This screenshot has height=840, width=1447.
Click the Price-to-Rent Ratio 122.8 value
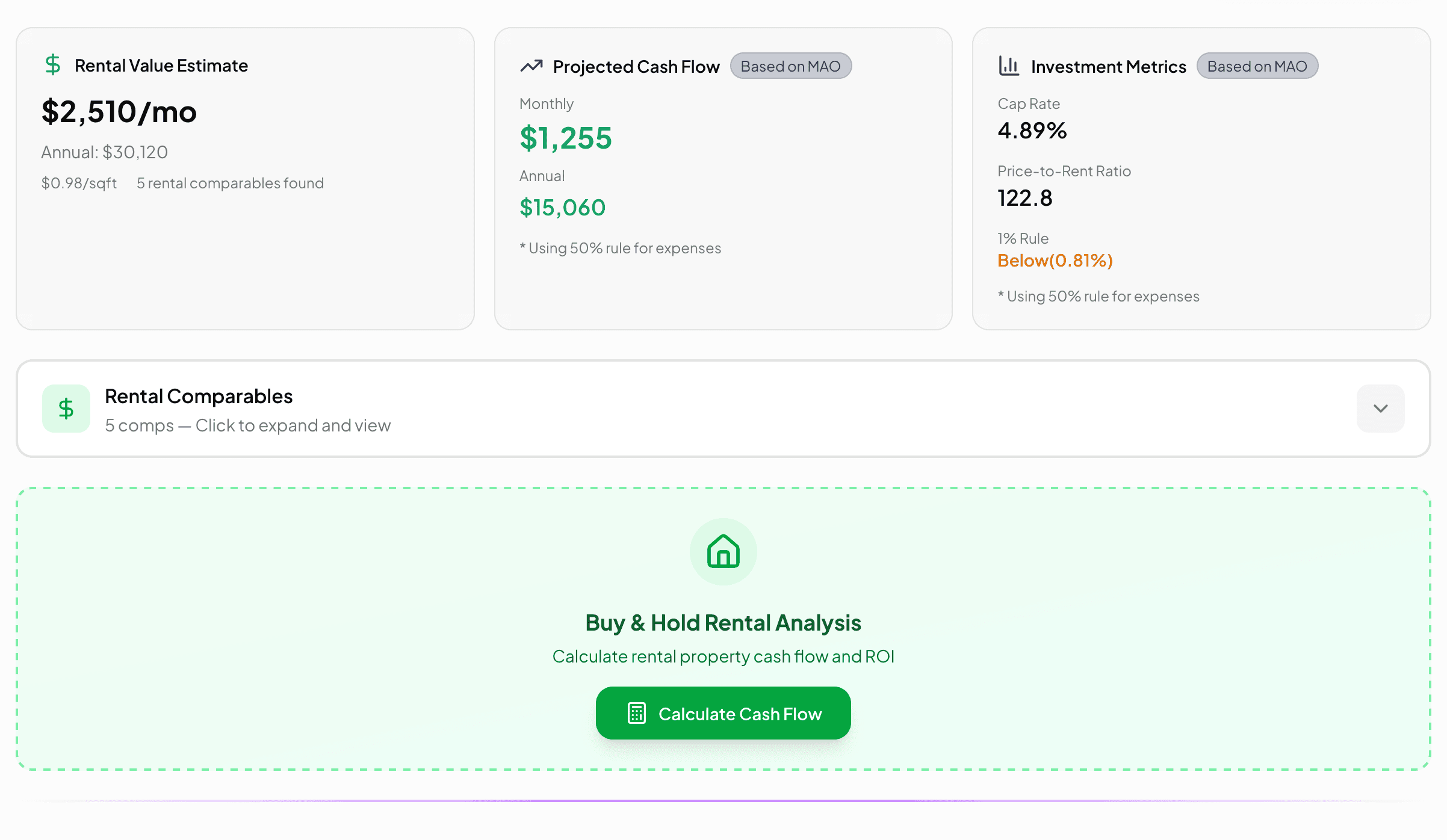click(x=1025, y=198)
